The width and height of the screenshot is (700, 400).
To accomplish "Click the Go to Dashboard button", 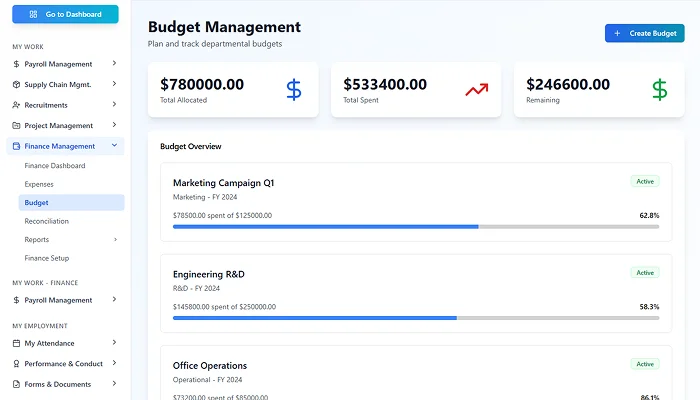I will (x=65, y=15).
